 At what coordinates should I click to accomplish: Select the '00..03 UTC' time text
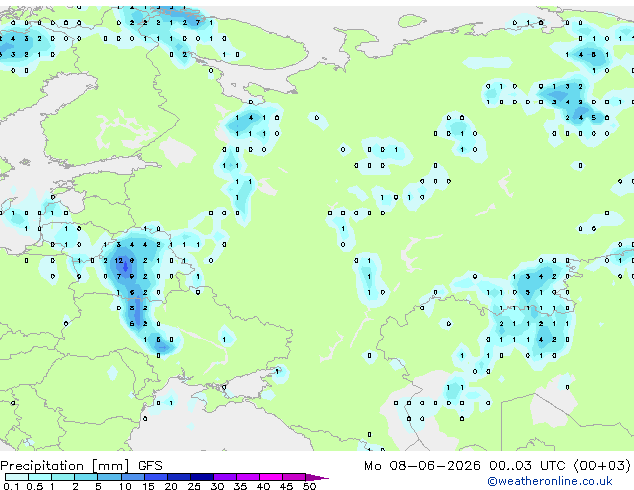pyautogui.click(x=527, y=466)
